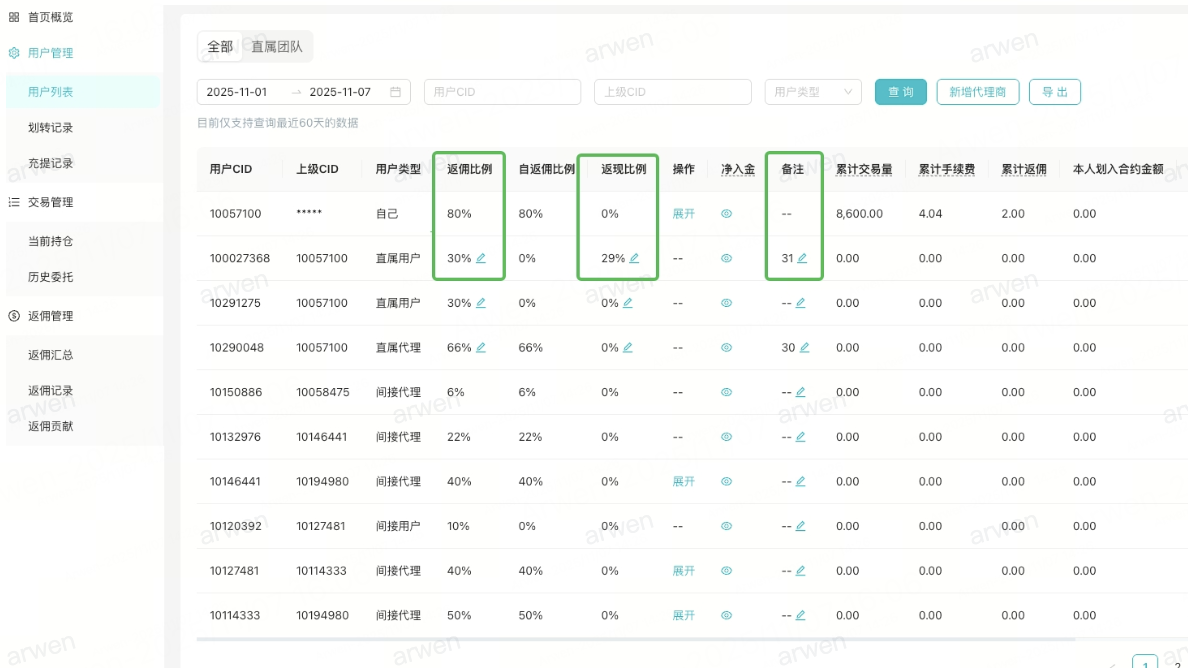The image size is (1188, 668).
Task: Edit remark 31 for user 100027368
Action: point(802,258)
